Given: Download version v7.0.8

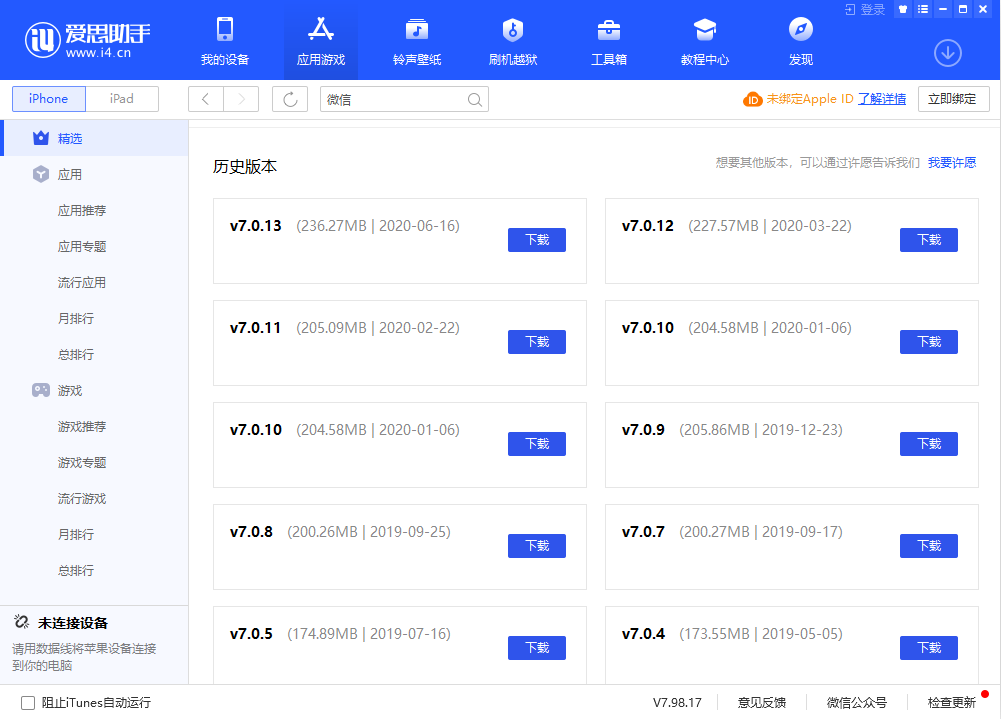Looking at the screenshot, I should 537,546.
